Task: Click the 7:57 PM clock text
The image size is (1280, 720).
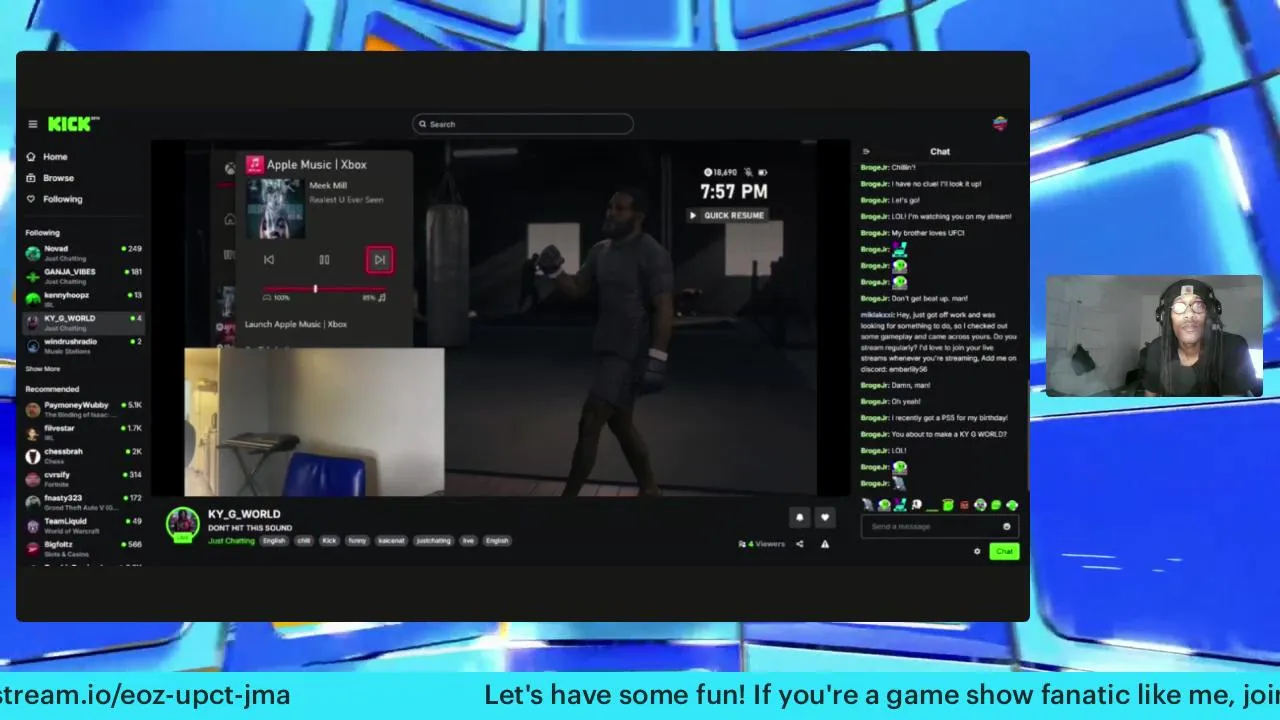Action: [734, 192]
